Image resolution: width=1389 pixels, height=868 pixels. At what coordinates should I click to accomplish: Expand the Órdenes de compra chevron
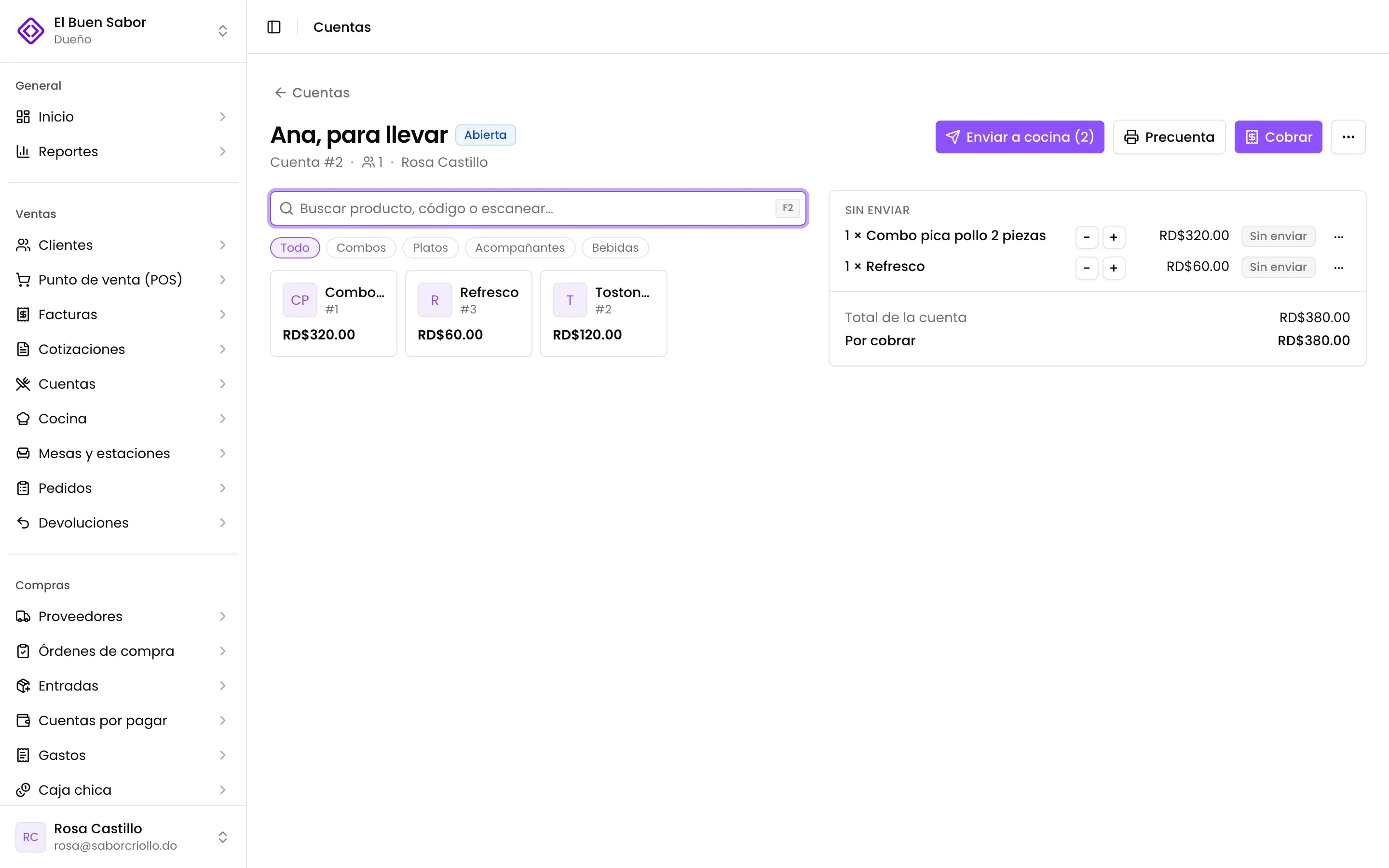[x=223, y=651]
